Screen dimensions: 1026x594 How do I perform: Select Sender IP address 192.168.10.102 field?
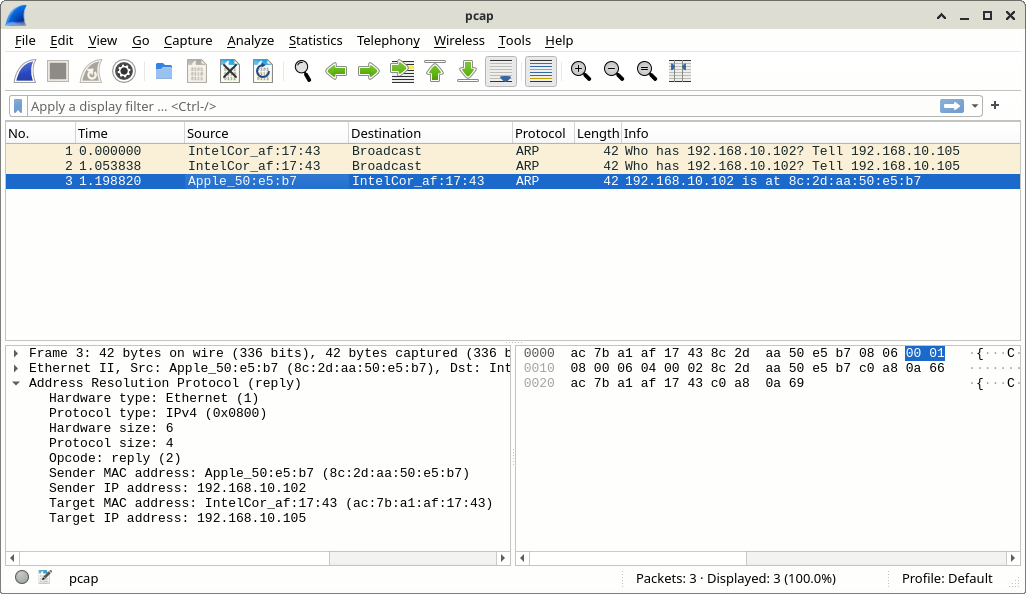coord(177,489)
